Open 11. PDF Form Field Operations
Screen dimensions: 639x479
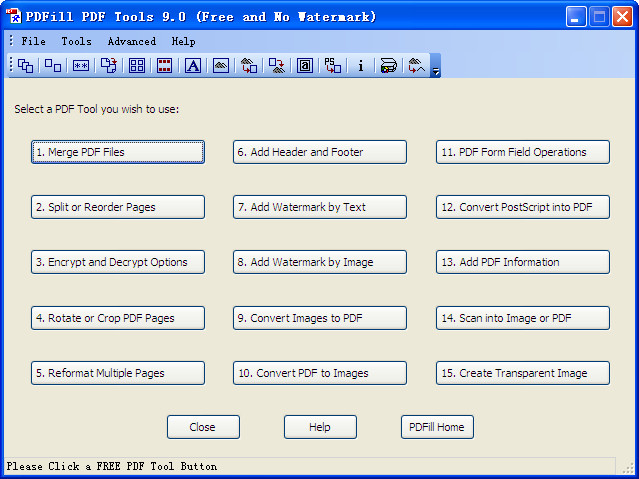coord(523,152)
